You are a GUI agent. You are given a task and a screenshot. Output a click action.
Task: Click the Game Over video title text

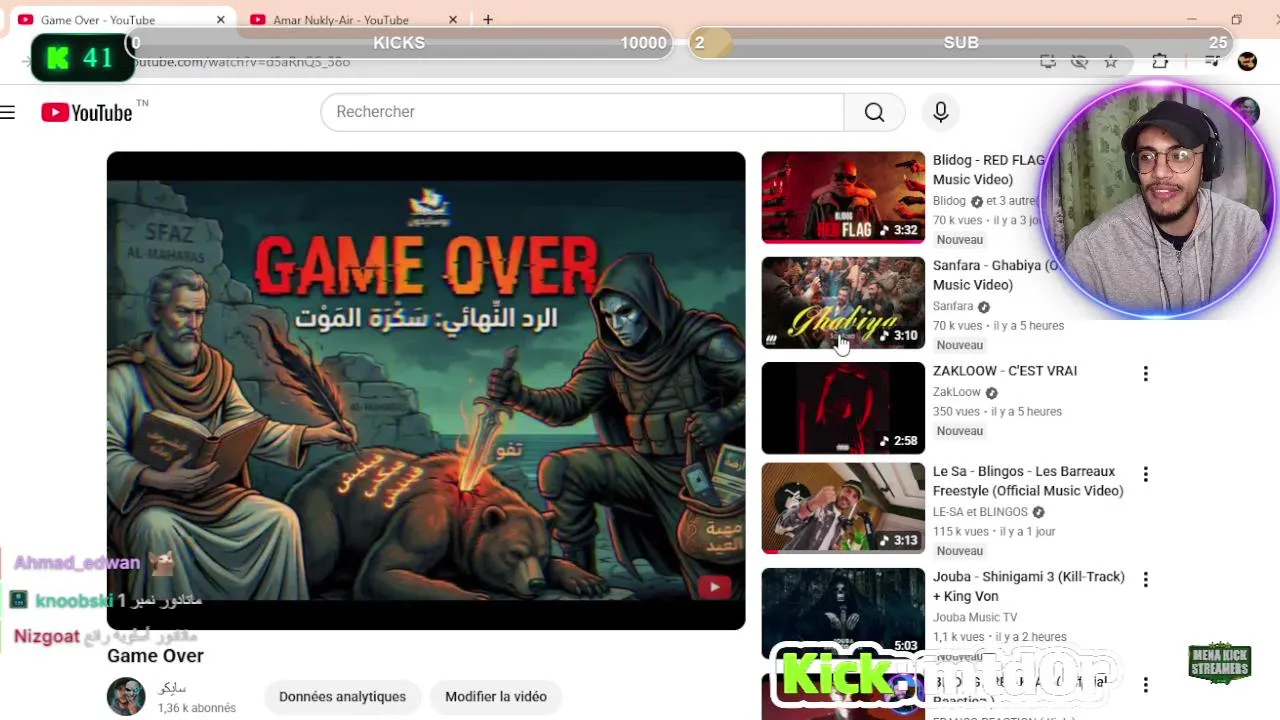155,656
